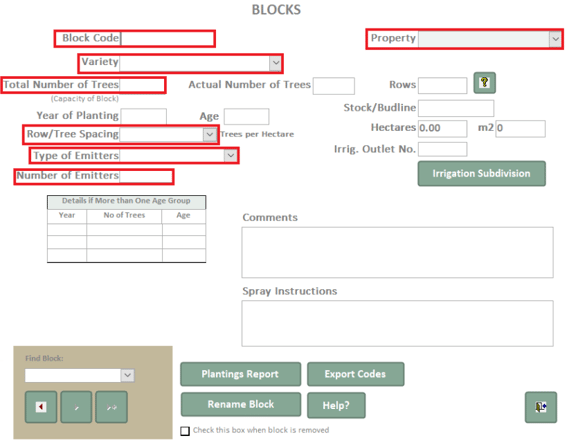Click the Comments text box

(x=397, y=253)
